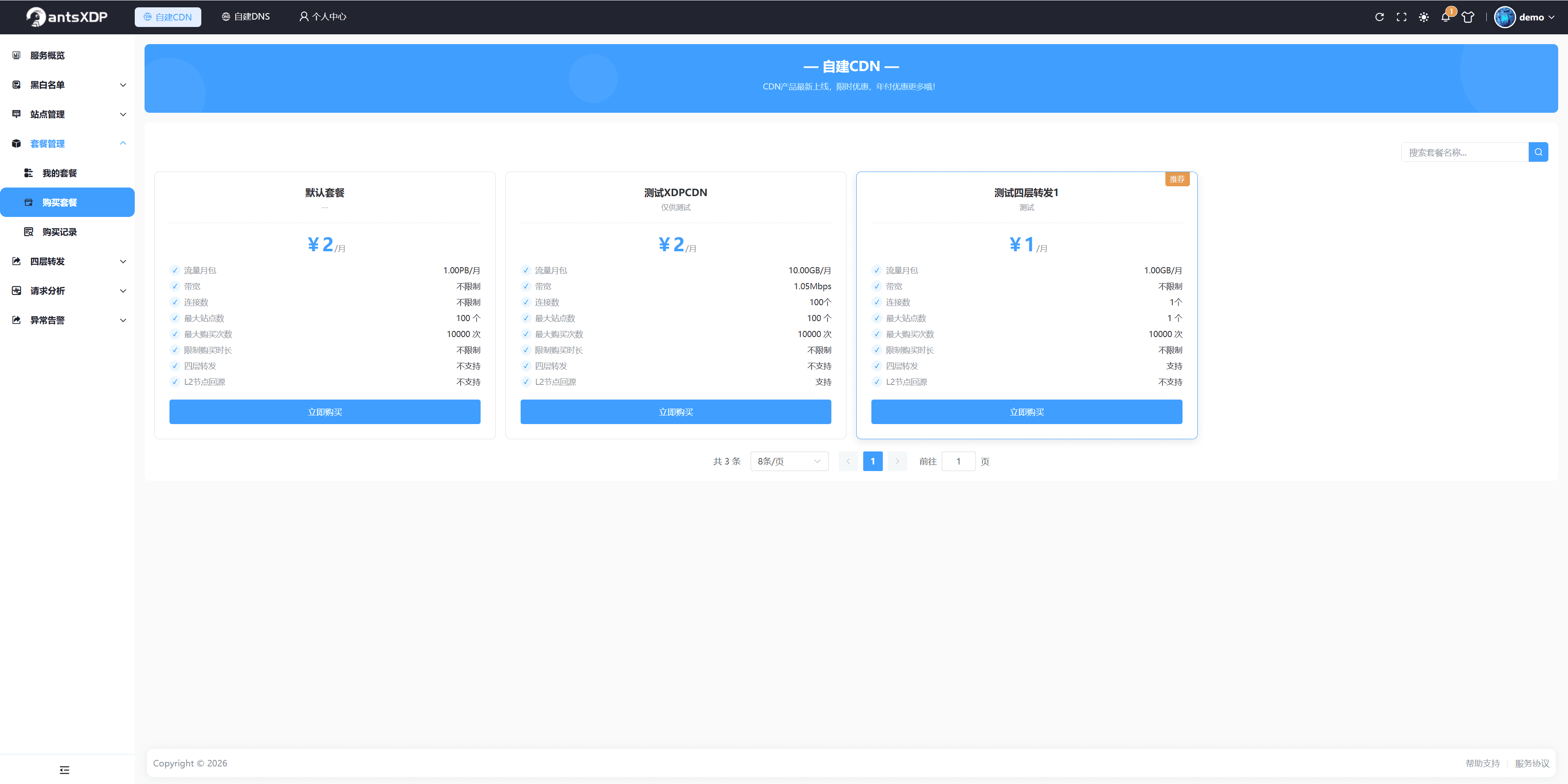The width and height of the screenshot is (1568, 784).
Task: Select page 1 in pagination
Action: click(872, 462)
